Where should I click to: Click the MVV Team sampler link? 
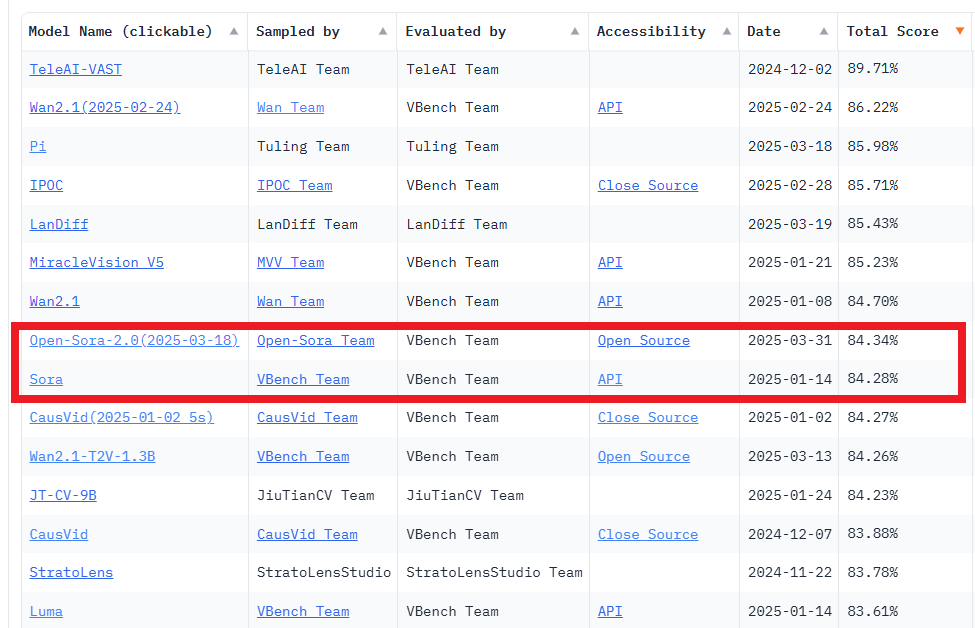[290, 262]
